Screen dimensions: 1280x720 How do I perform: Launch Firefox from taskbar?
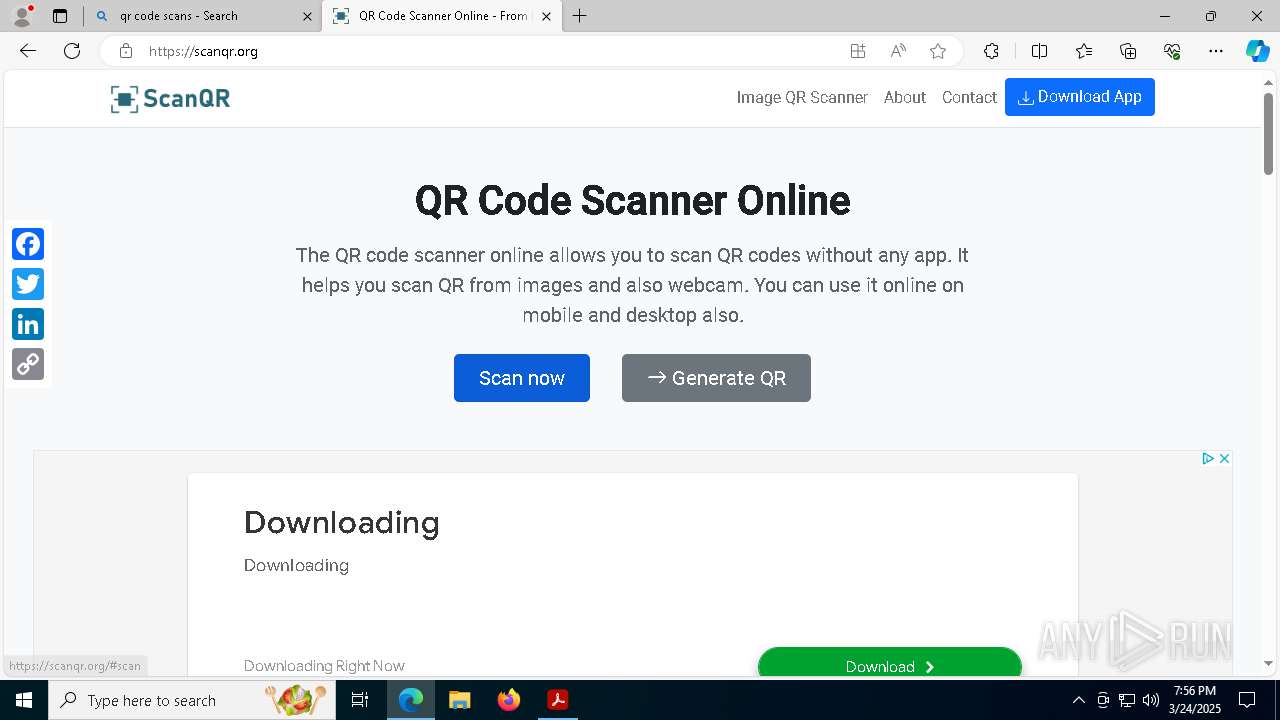coord(508,700)
